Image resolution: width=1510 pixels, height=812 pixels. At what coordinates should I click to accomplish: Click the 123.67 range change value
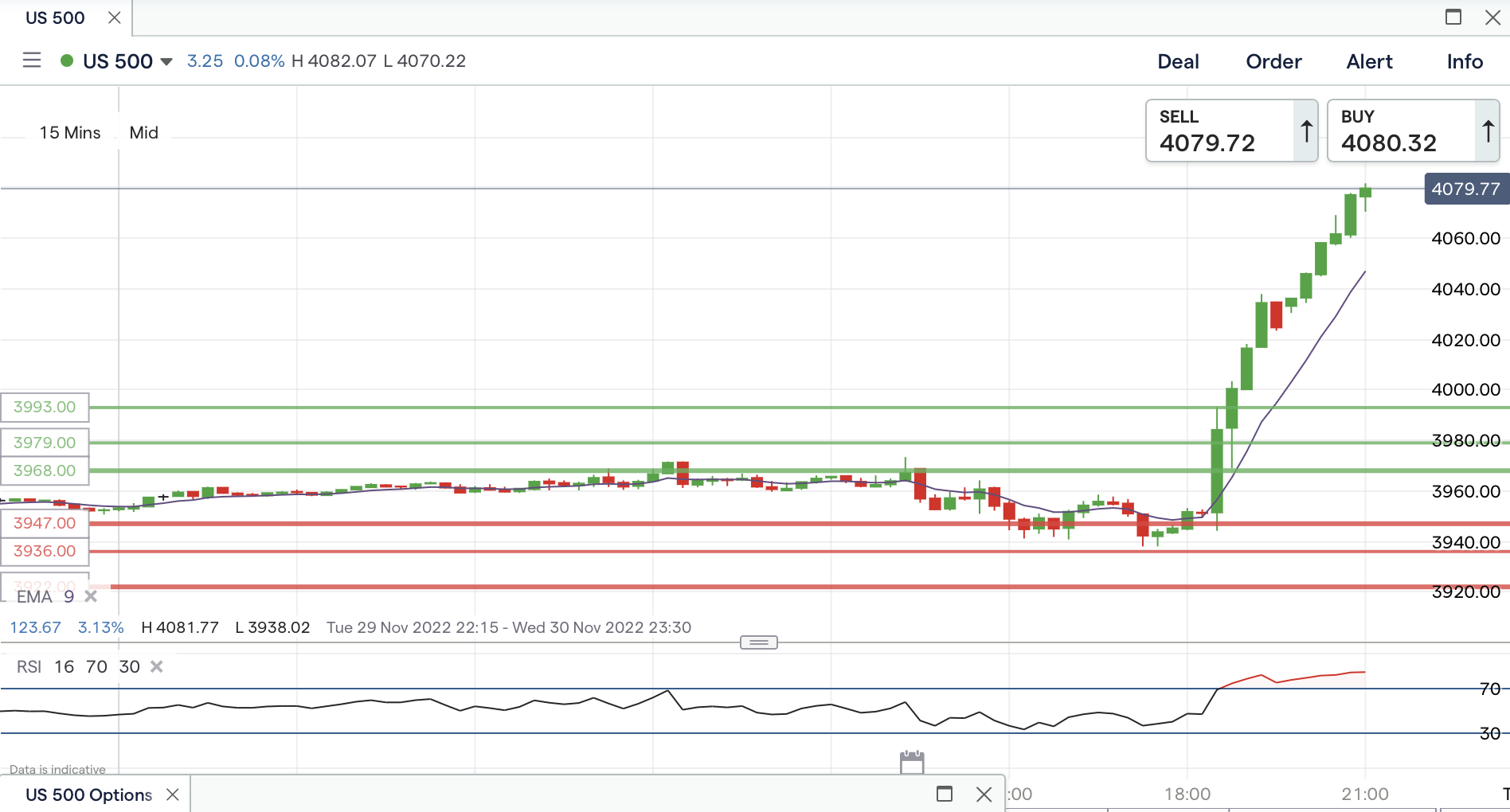pos(35,627)
